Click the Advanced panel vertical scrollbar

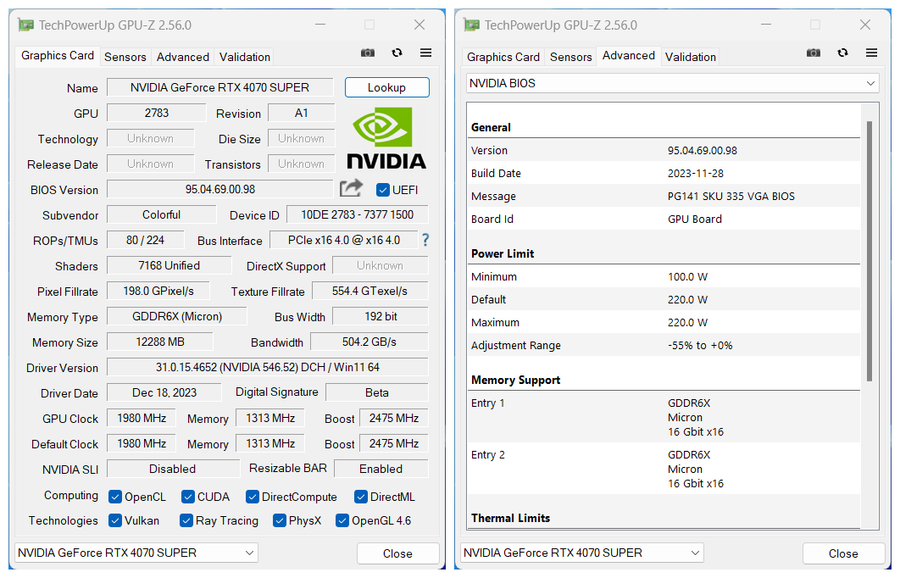point(869,250)
